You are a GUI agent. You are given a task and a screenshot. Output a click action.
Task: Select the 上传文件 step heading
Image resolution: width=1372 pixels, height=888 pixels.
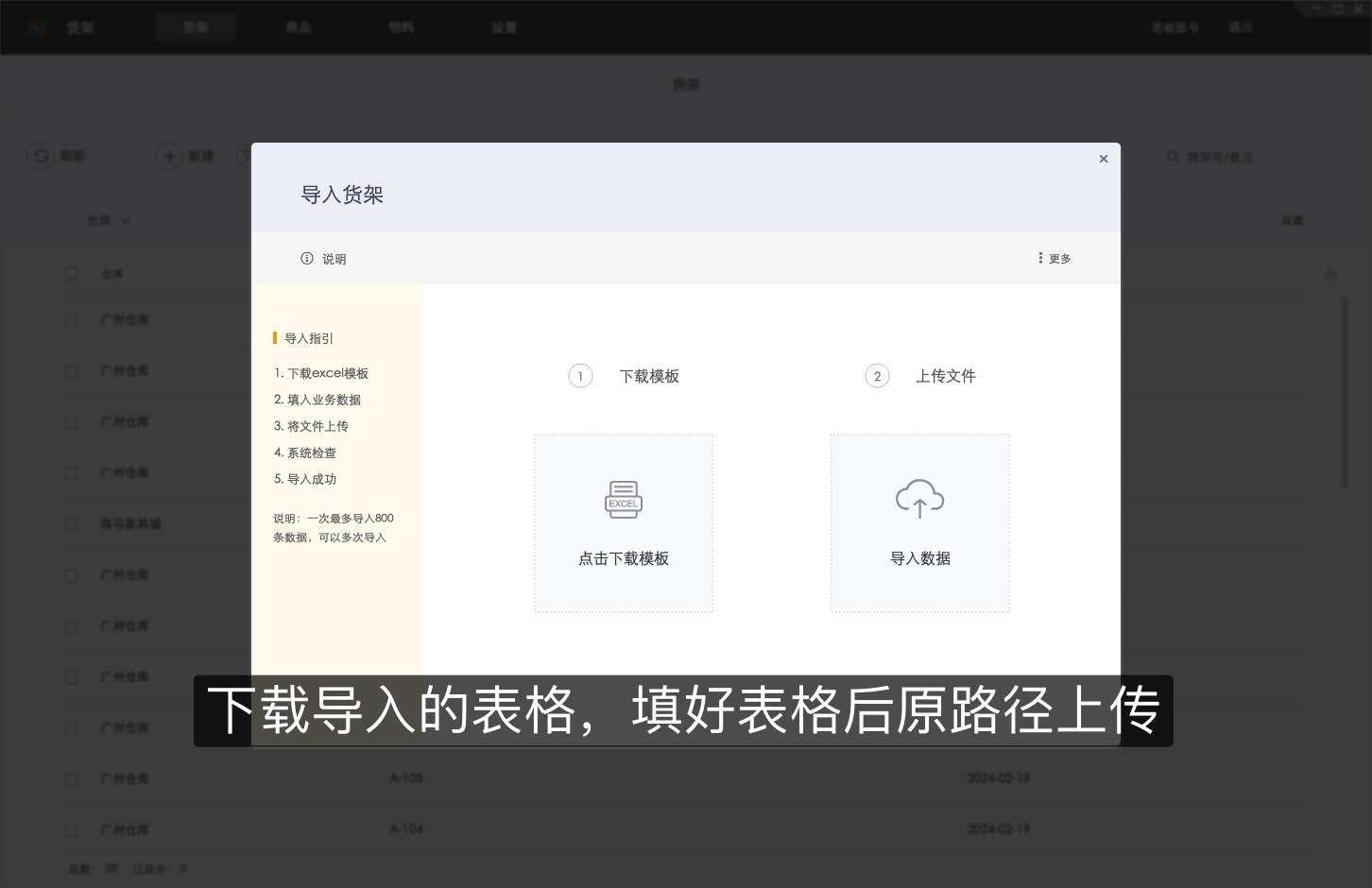pyautogui.click(x=946, y=376)
